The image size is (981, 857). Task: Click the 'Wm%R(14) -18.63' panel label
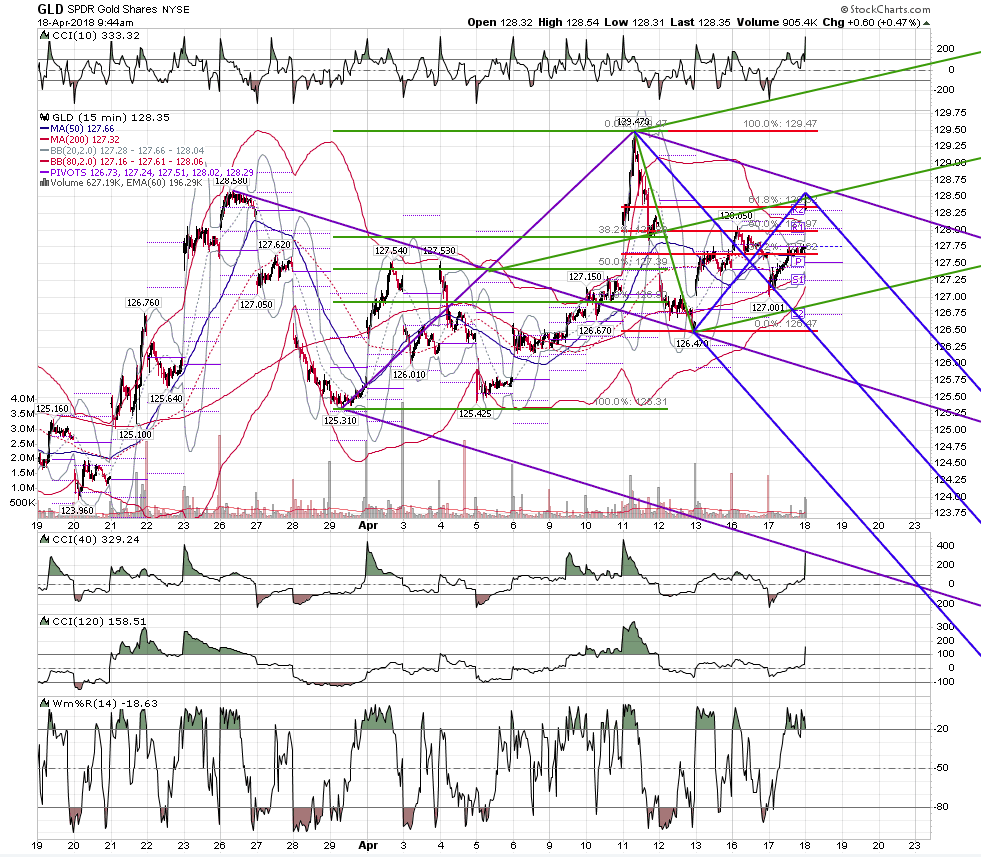point(105,703)
